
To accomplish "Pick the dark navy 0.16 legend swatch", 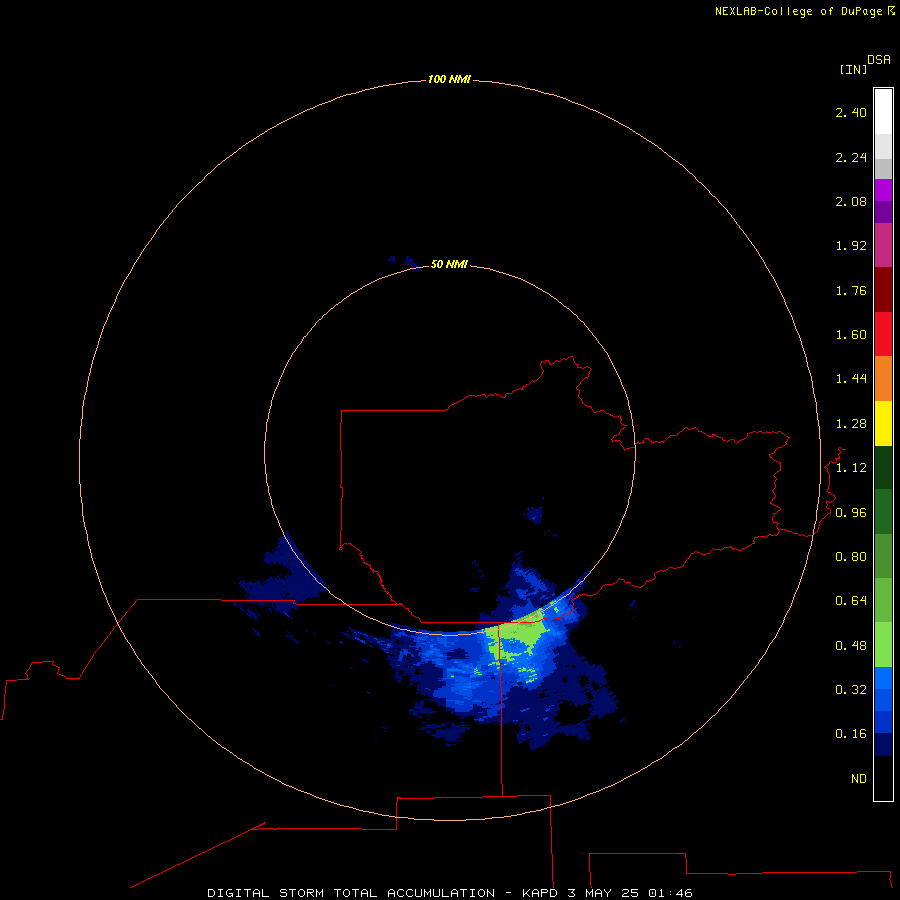I will (883, 744).
